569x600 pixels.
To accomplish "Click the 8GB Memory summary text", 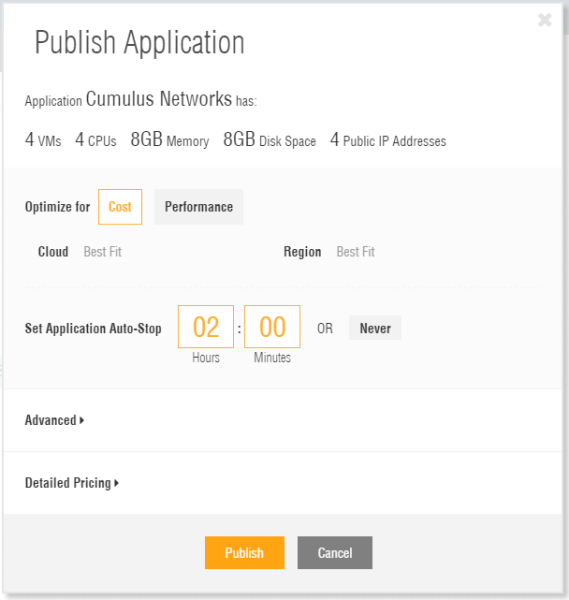I will pyautogui.click(x=170, y=140).
